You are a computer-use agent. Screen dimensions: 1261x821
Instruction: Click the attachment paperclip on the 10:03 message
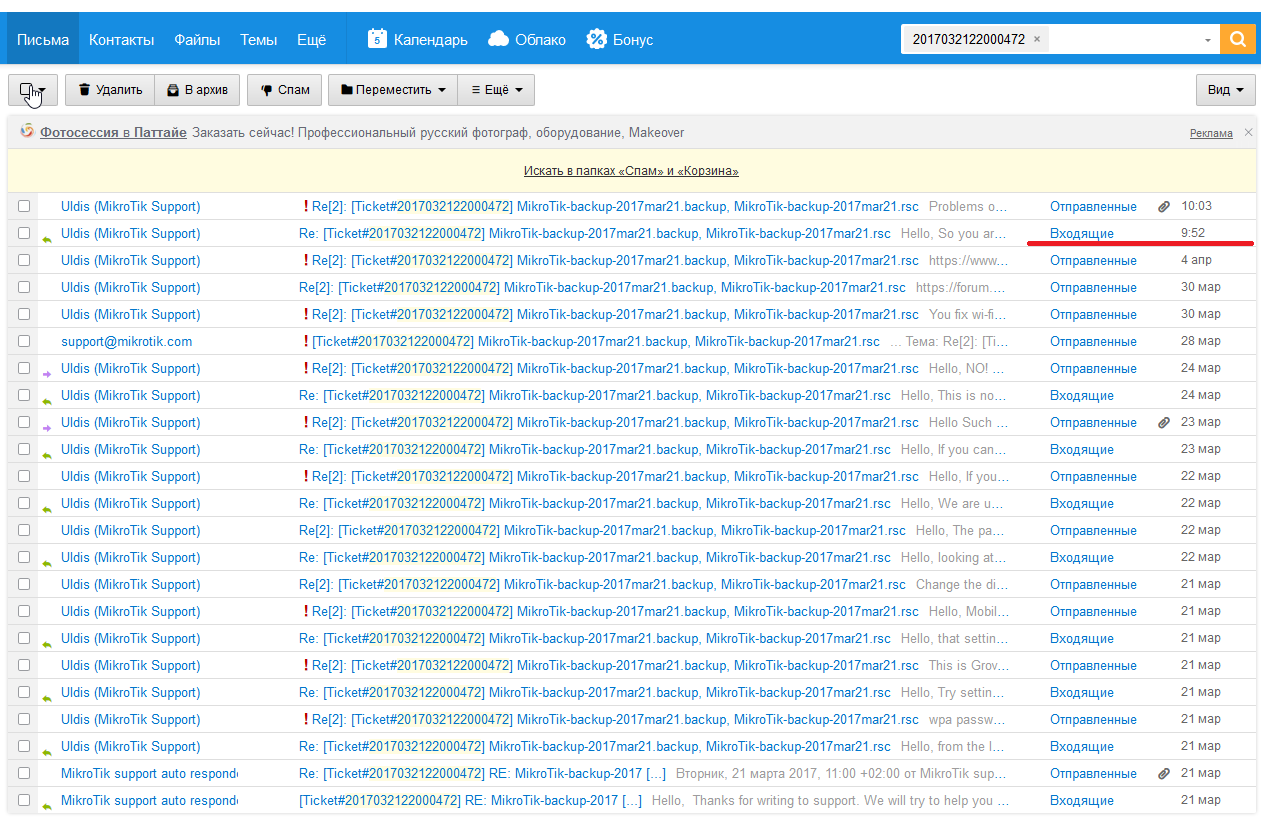[1164, 207]
